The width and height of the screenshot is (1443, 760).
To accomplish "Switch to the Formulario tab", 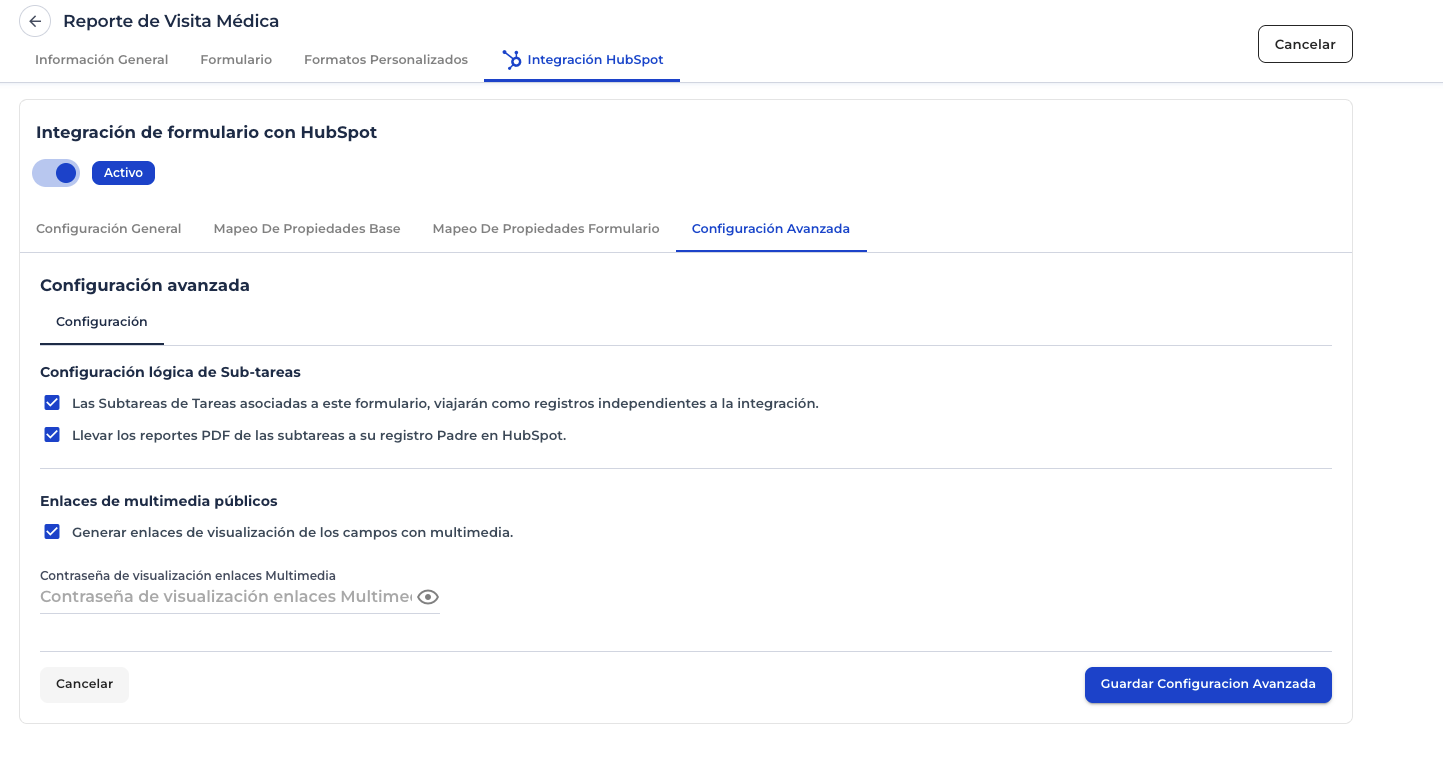I will pyautogui.click(x=236, y=60).
